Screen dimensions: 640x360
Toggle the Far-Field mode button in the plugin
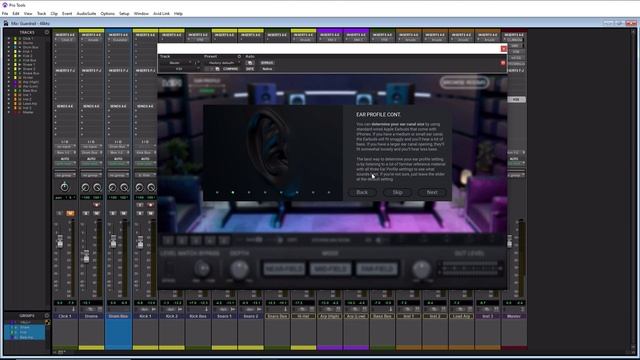point(377,269)
